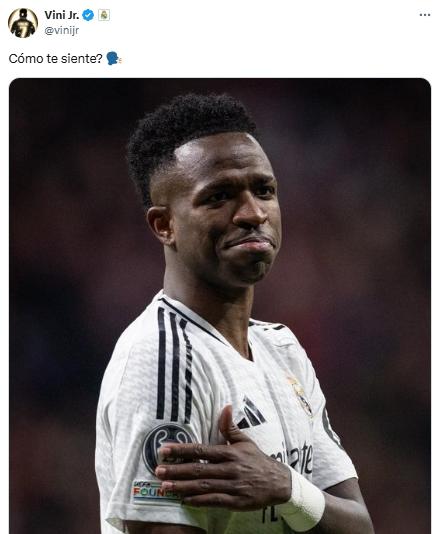Click the tweet text "Cómo te siente?"
This screenshot has width=437, height=534.
click(55, 59)
